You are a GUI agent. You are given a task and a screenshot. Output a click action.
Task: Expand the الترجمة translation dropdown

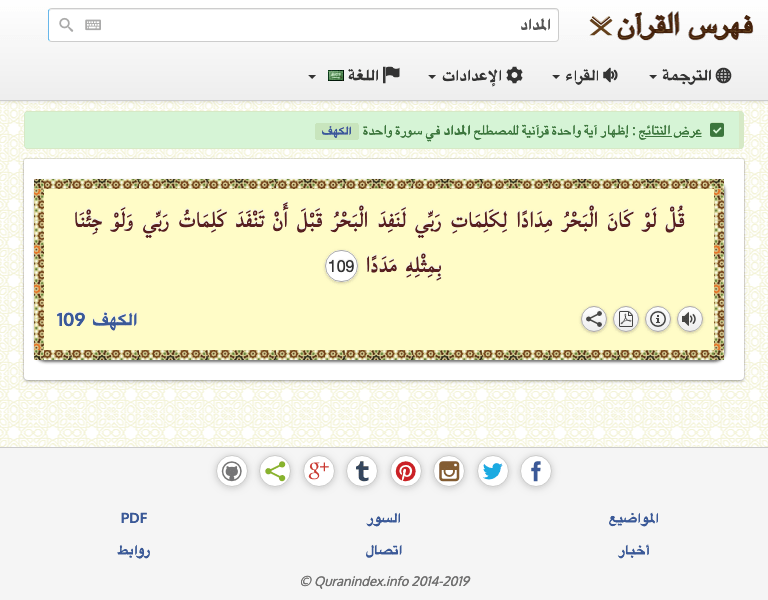(690, 76)
